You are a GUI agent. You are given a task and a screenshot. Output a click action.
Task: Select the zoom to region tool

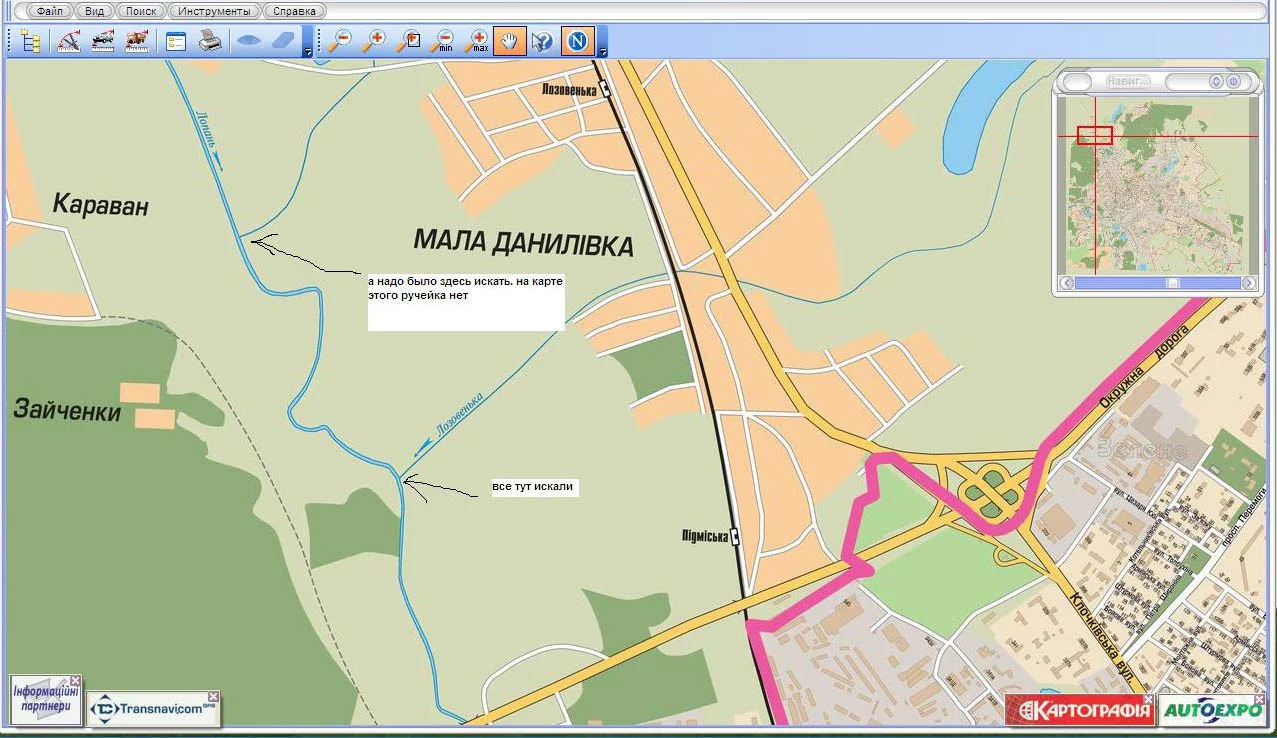pos(408,41)
